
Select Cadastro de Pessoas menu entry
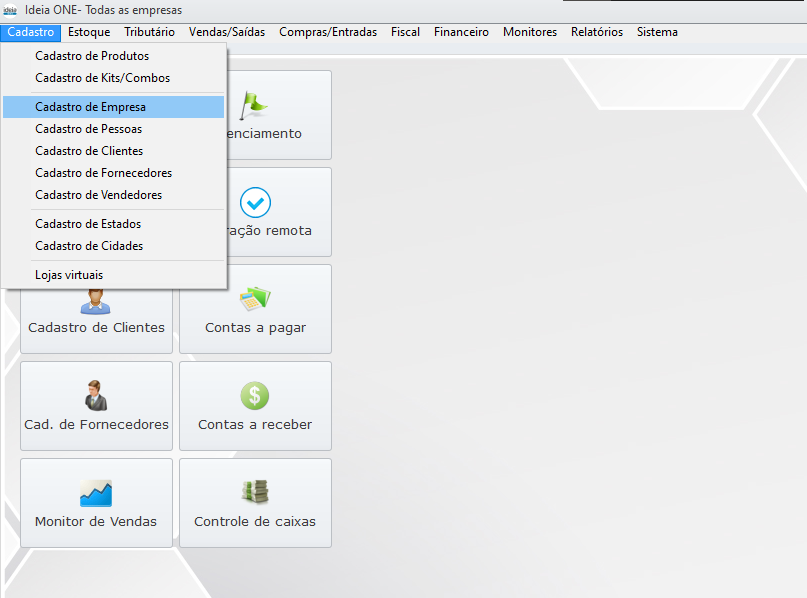click(88, 129)
